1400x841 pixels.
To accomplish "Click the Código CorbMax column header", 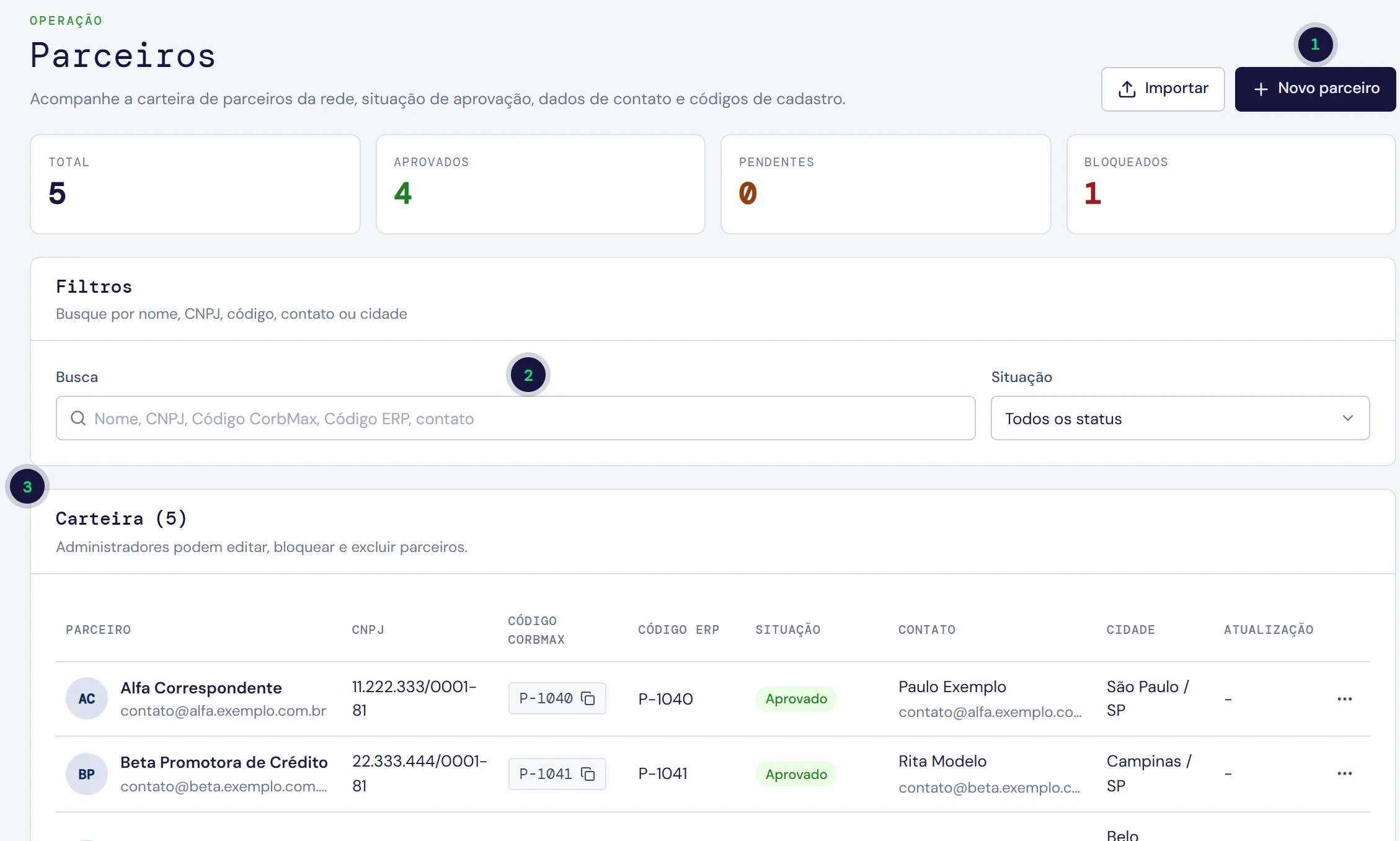I will click(x=536, y=630).
